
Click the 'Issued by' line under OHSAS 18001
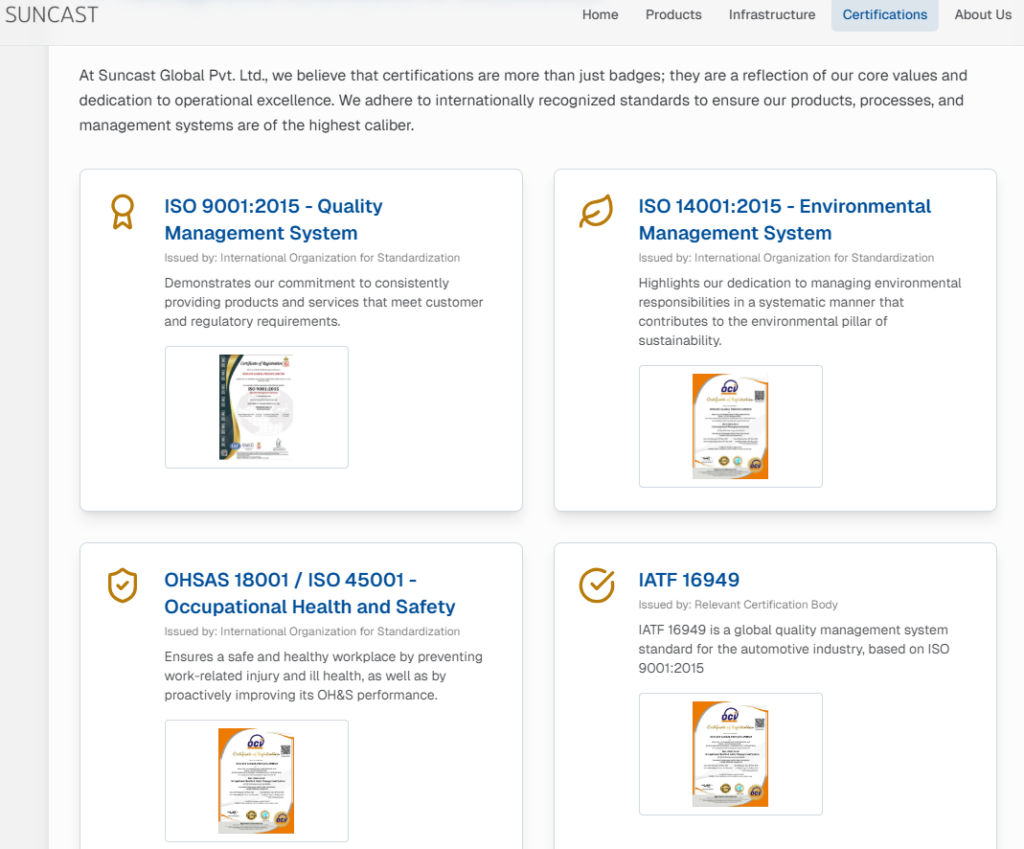click(x=312, y=632)
